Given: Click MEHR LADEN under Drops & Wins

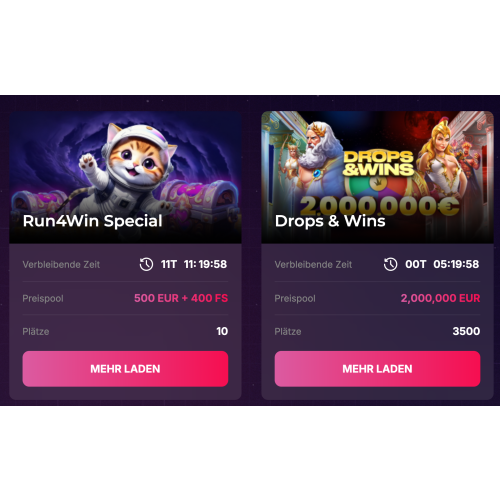Looking at the screenshot, I should (x=377, y=369).
